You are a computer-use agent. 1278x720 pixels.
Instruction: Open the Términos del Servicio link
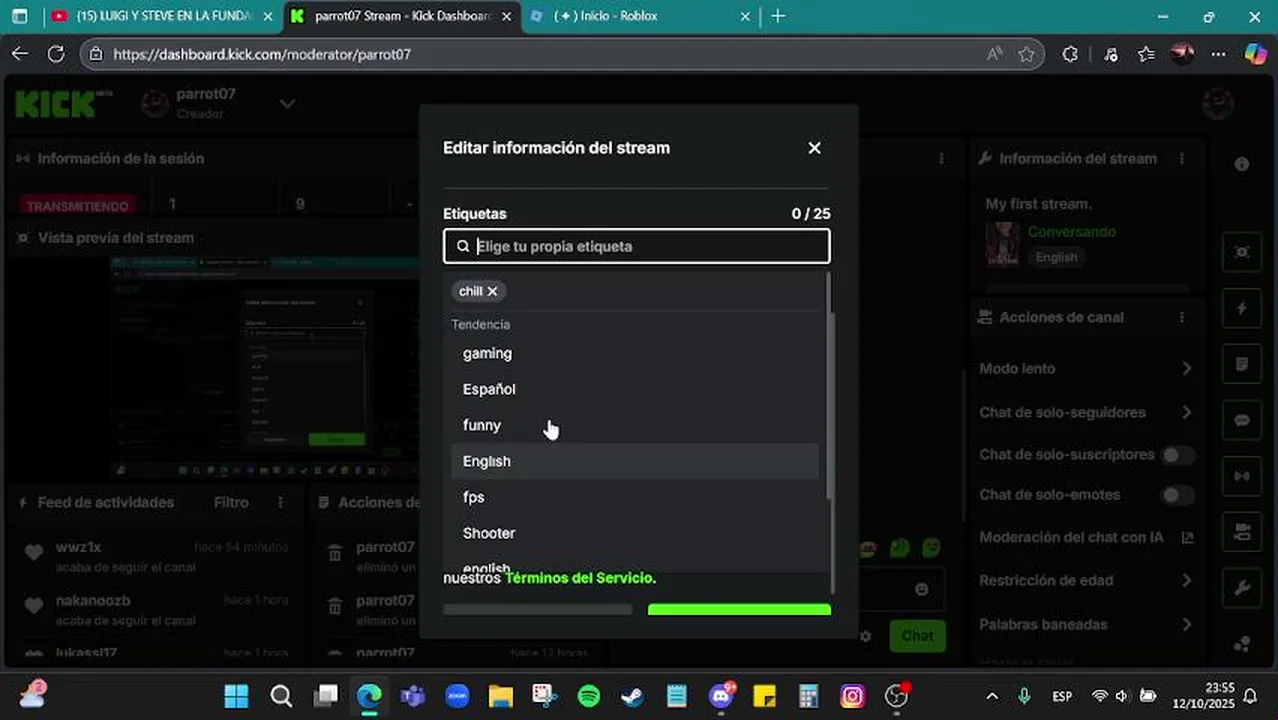(580, 578)
